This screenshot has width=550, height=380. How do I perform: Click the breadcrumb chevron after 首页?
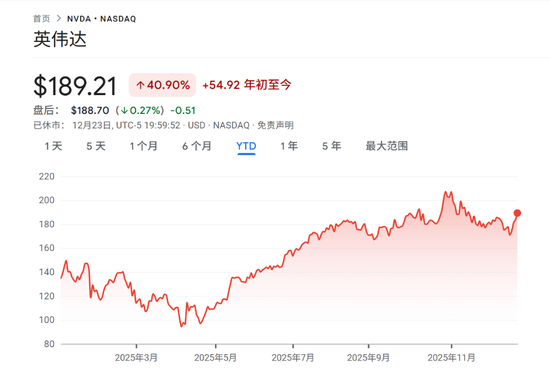pos(59,18)
